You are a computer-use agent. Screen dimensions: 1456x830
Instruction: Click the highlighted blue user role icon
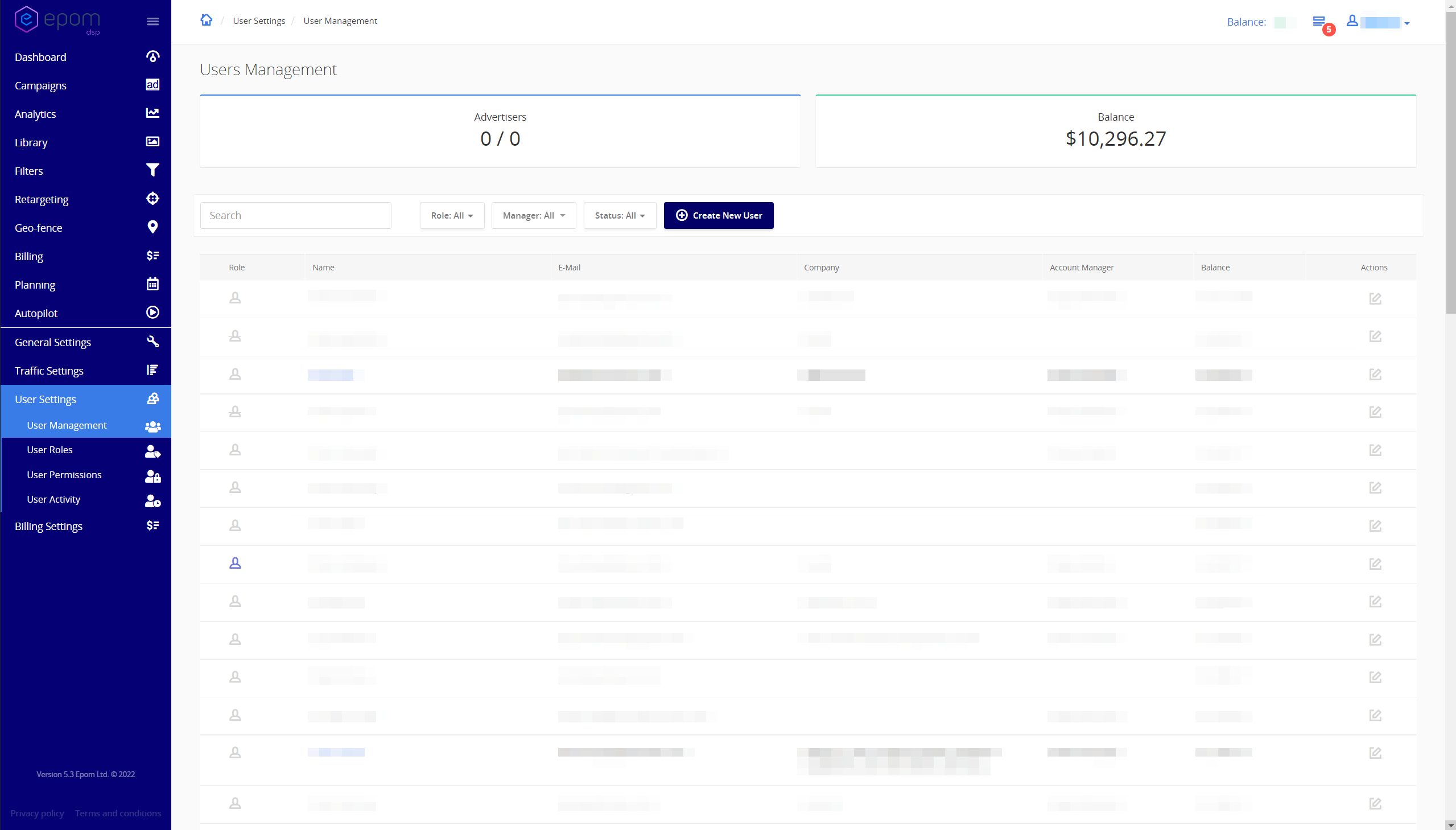234,563
